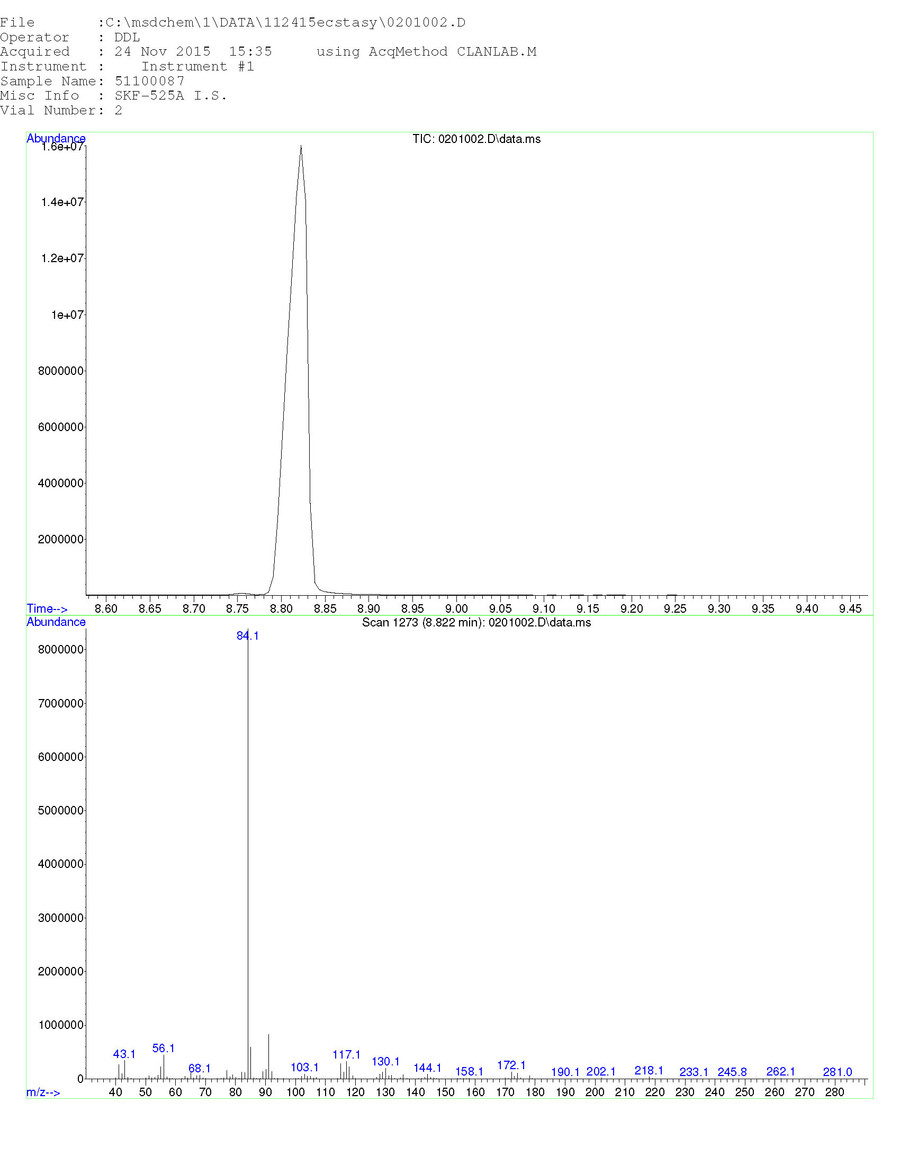Click the 84.1 base peak label

[x=248, y=635]
